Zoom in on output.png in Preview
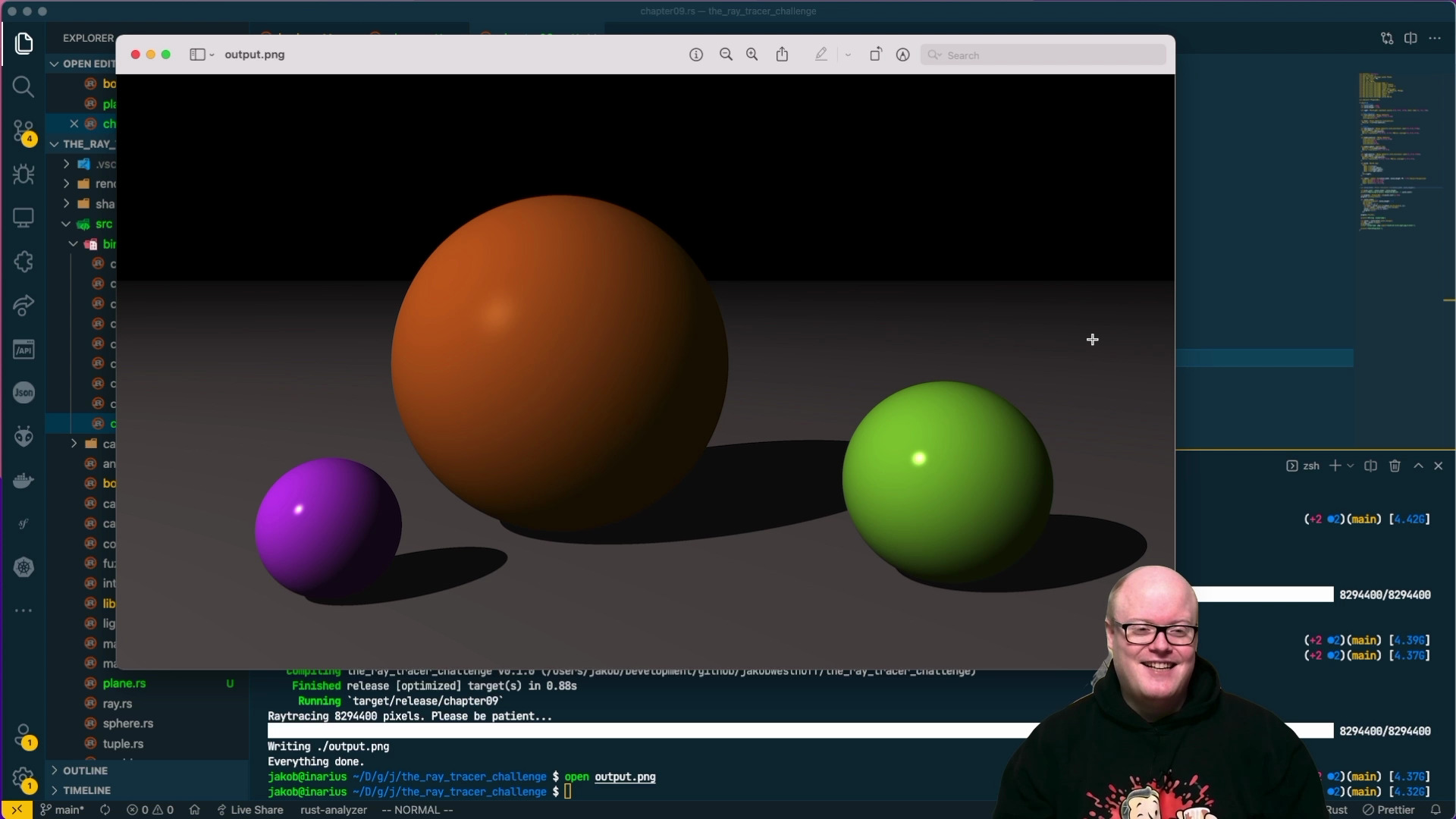This screenshot has width=1456, height=819. click(752, 55)
